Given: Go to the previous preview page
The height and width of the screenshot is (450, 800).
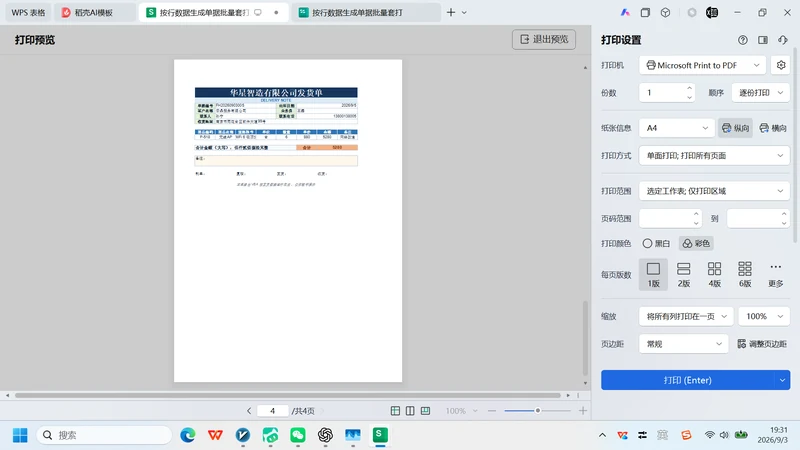Looking at the screenshot, I should pos(249,411).
